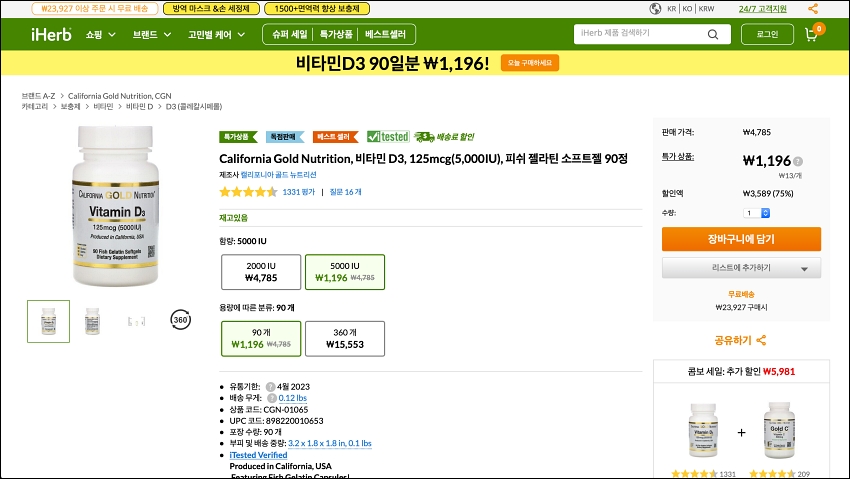This screenshot has width=850, height=479.
Task: Click the search magnifier icon
Action: [713, 34]
